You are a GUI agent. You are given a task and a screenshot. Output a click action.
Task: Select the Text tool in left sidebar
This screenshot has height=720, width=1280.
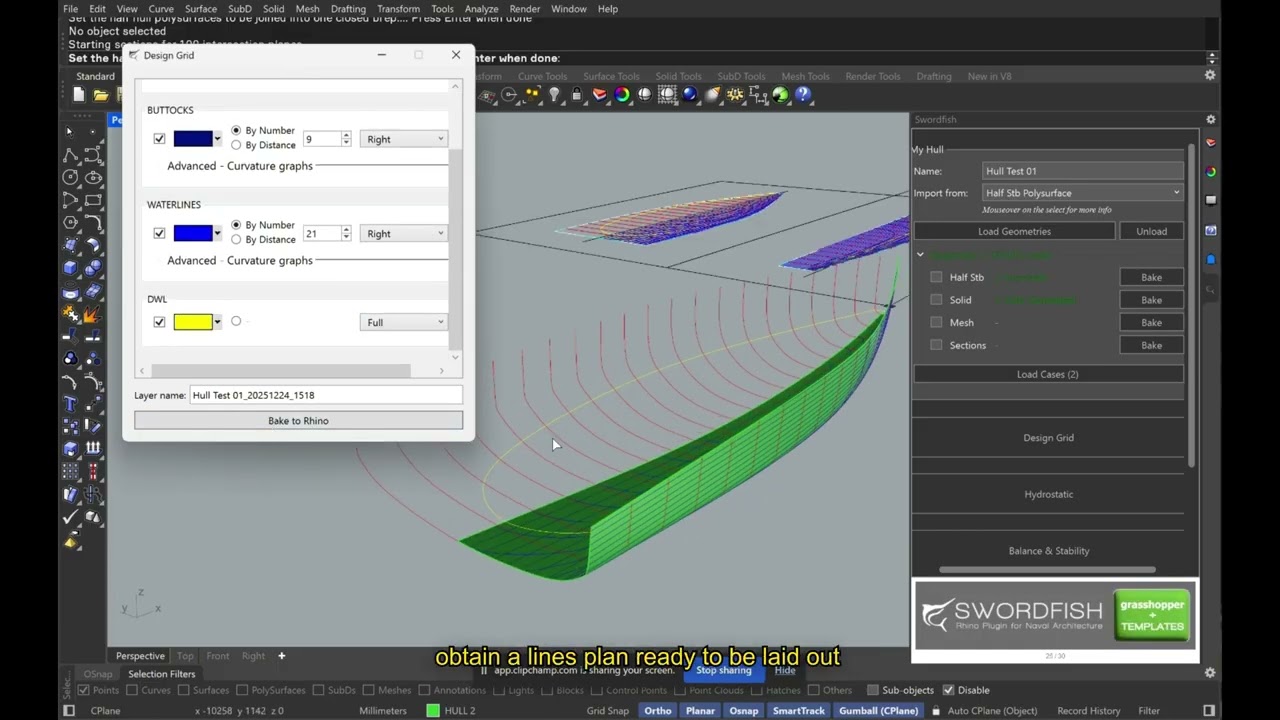pos(70,404)
